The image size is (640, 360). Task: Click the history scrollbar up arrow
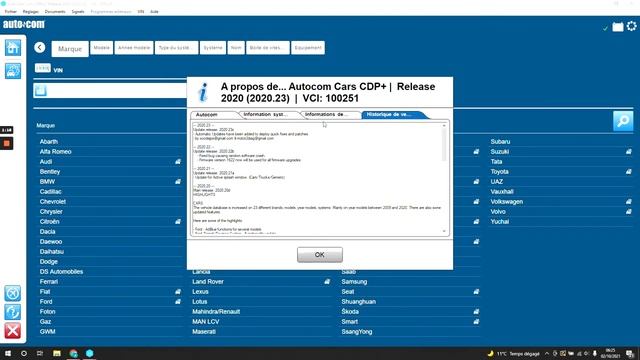tap(444, 125)
